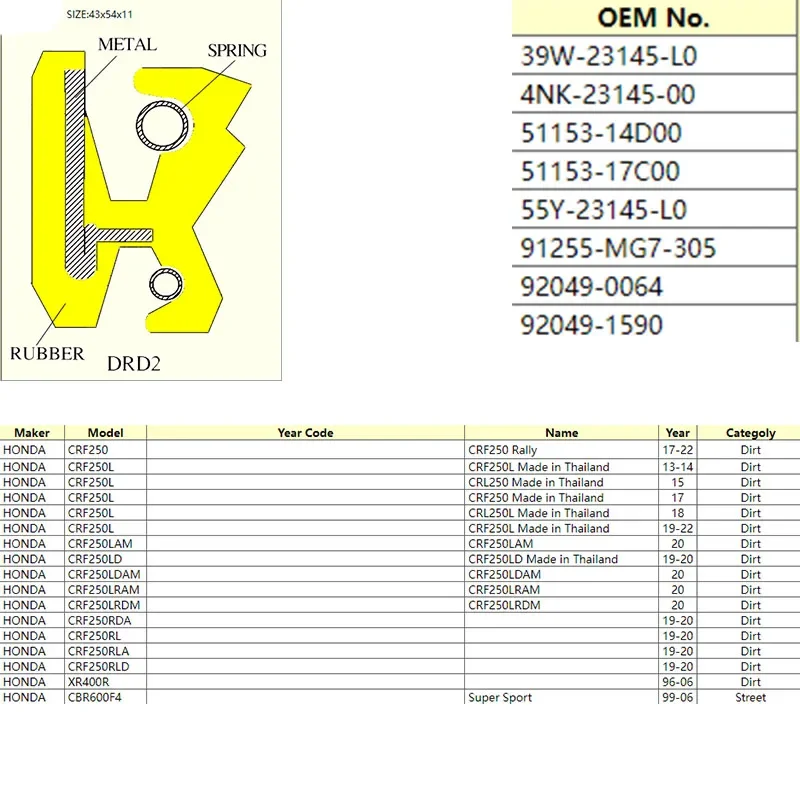This screenshot has height=800, width=800.
Task: Select the CRF250LAM model cell
Action: (x=106, y=543)
